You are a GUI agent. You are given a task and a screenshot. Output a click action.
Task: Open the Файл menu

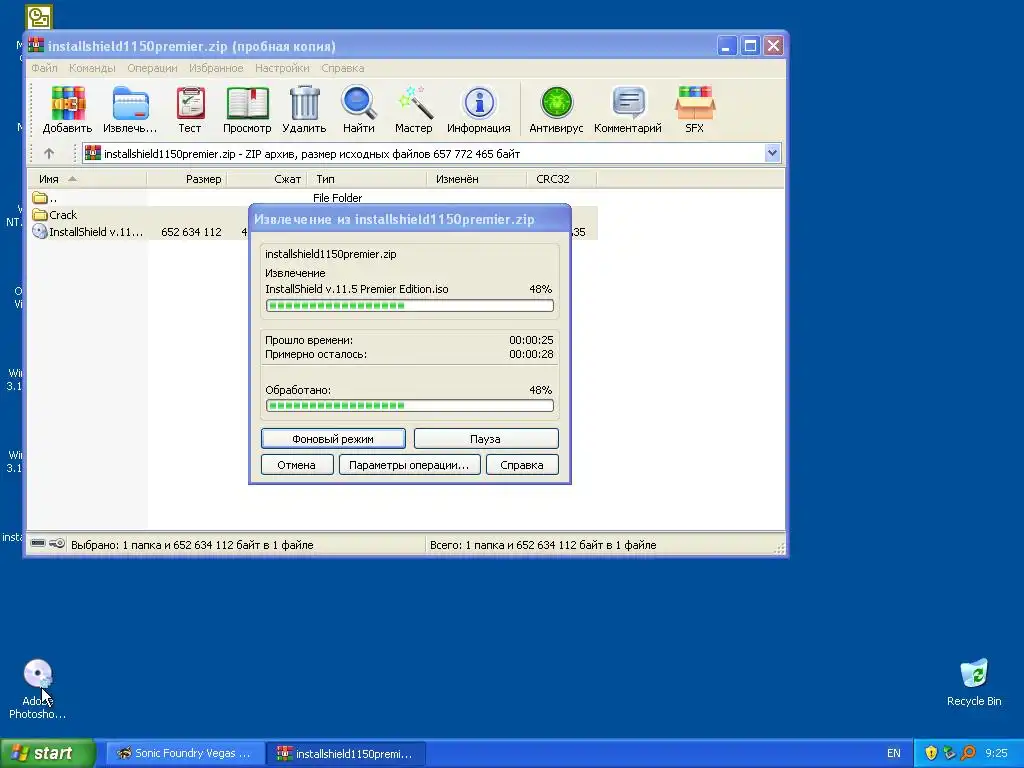44,68
